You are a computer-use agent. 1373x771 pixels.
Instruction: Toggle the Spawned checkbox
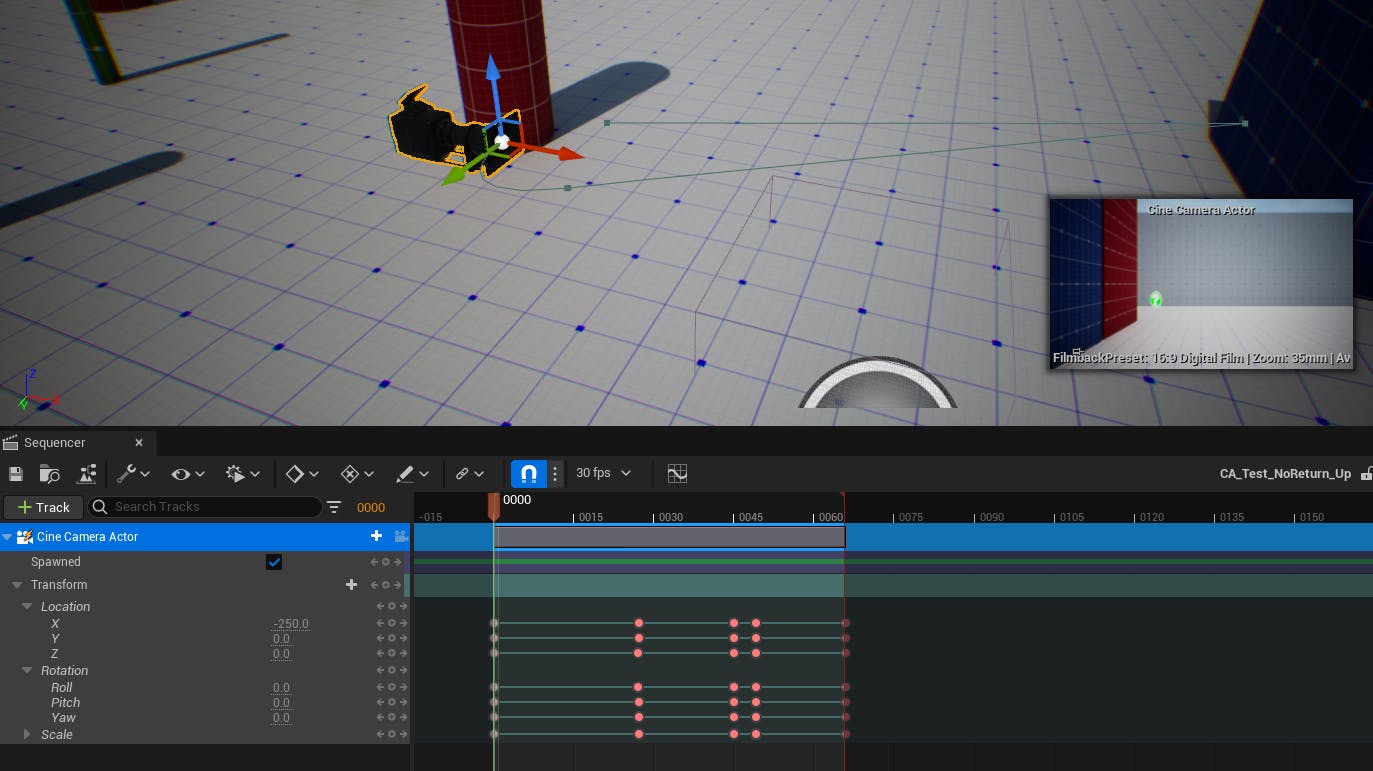pyautogui.click(x=274, y=562)
